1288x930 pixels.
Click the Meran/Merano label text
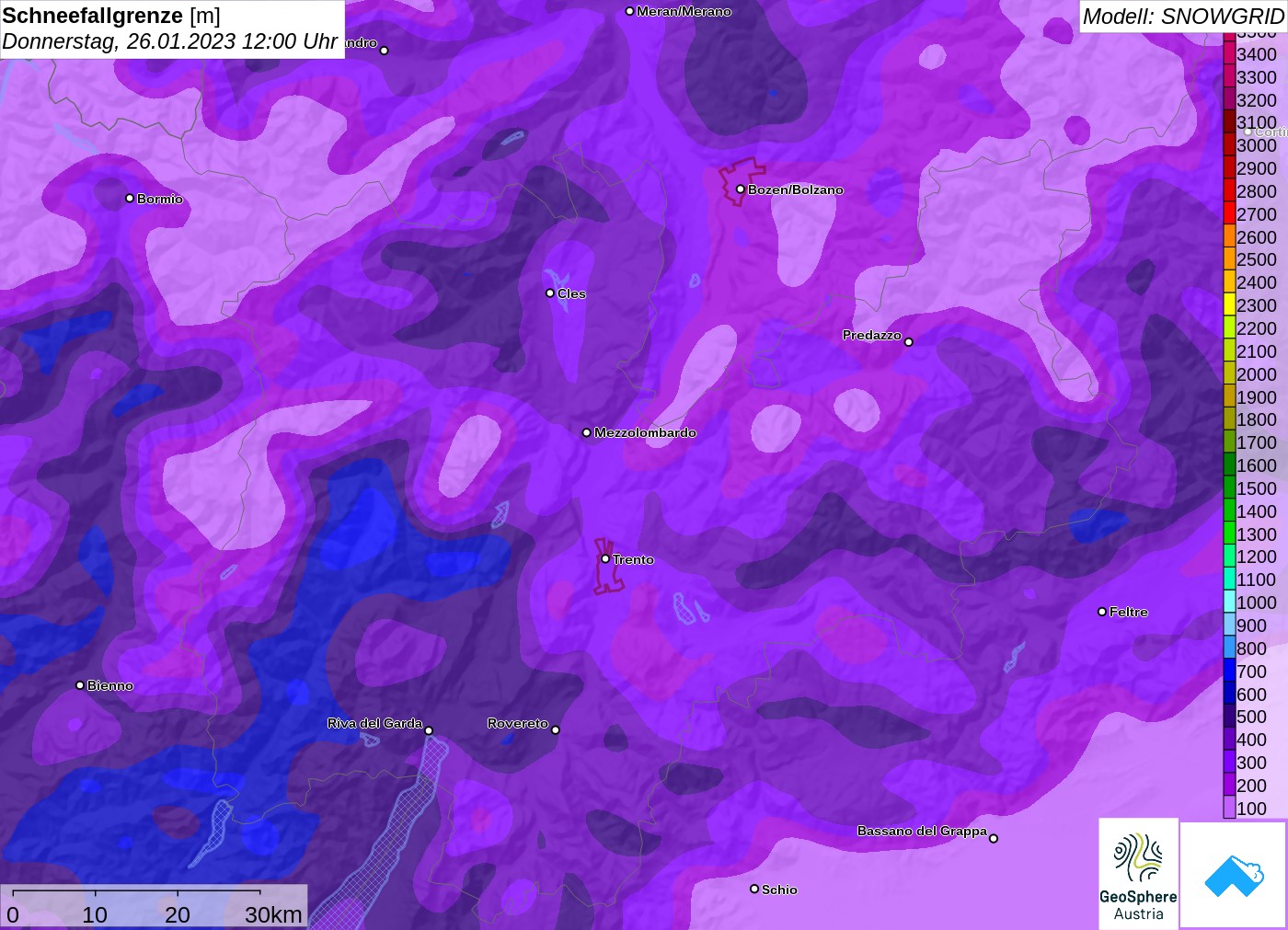pyautogui.click(x=684, y=12)
